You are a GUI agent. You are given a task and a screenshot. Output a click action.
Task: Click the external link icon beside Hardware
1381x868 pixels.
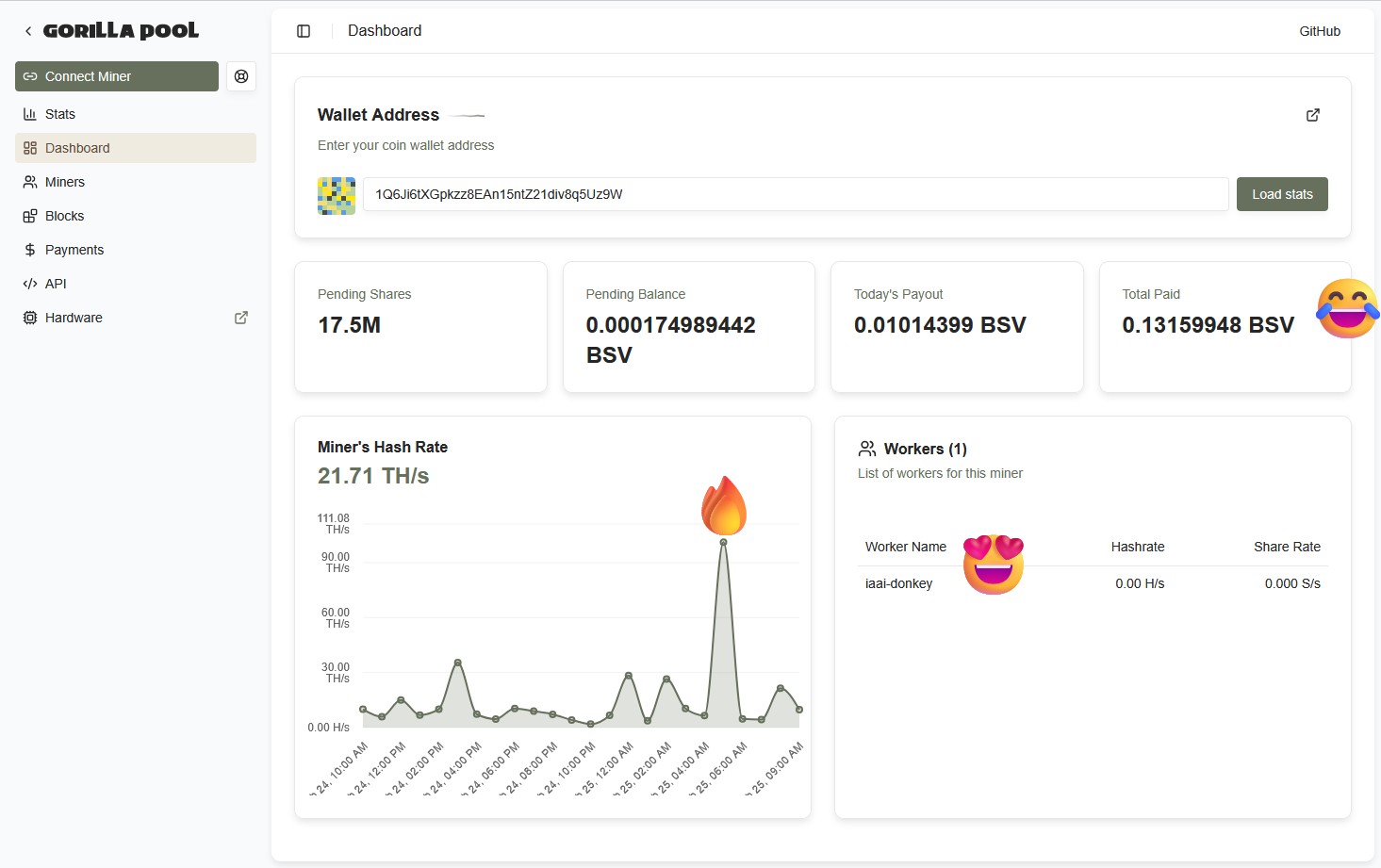[x=241, y=318]
